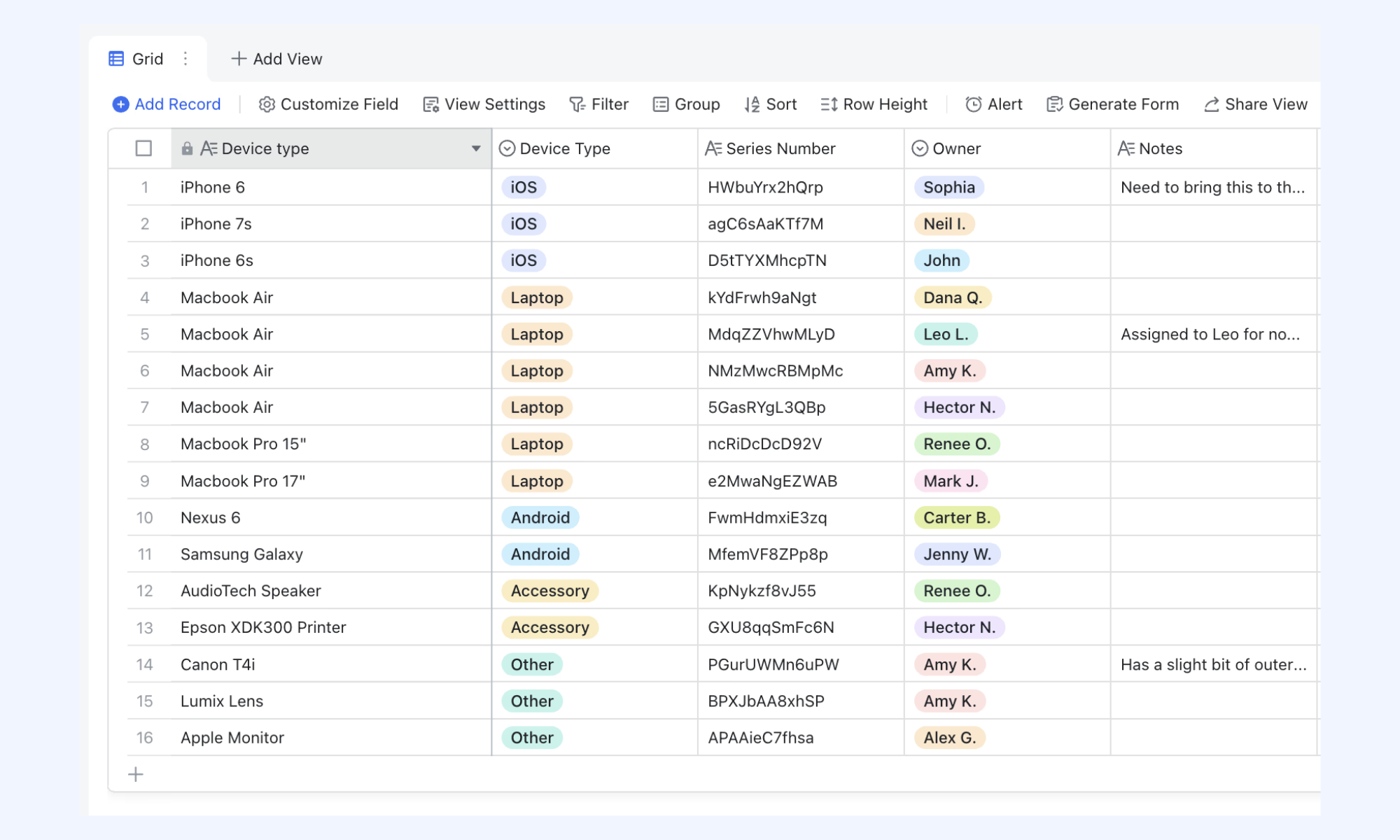
Task: Open the Filter menu
Action: (599, 104)
